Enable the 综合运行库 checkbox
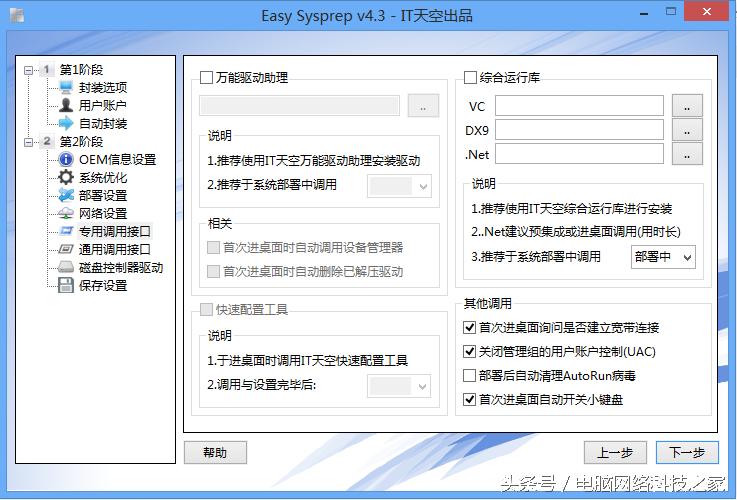The image size is (737, 500). coord(470,78)
